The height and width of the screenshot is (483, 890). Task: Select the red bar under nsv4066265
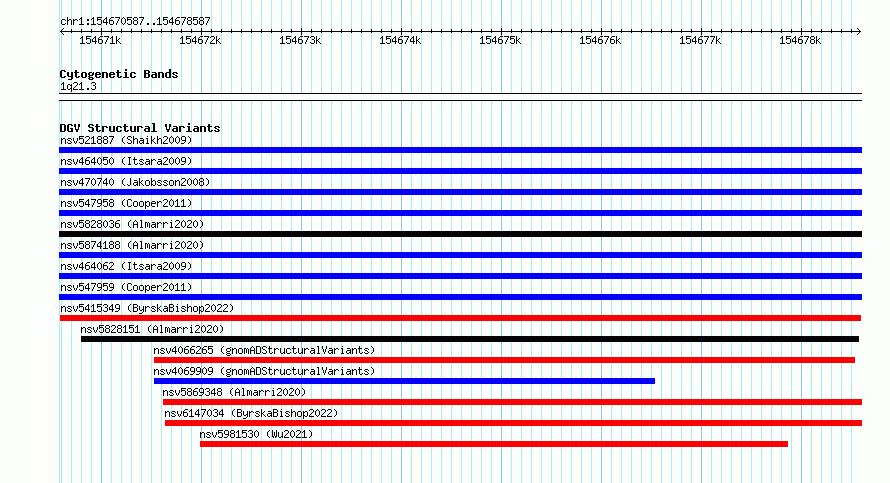[504, 360]
